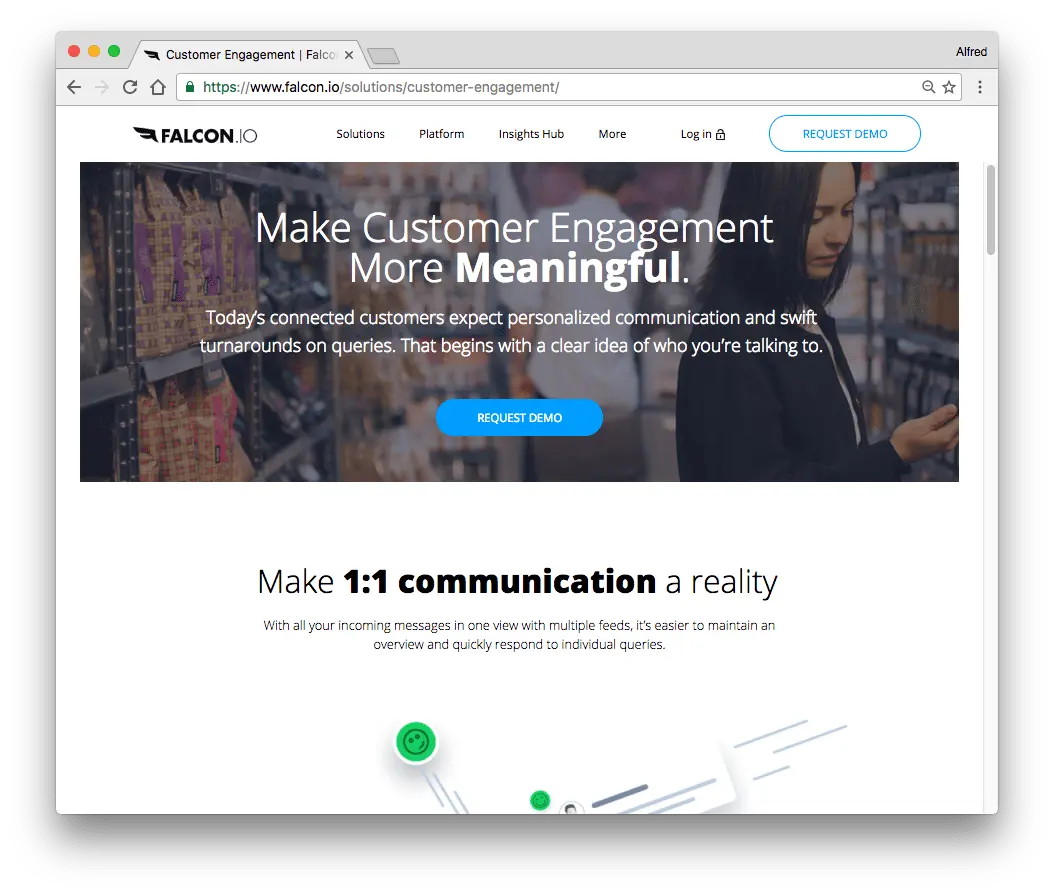
Task: Click the page vertical scrollbar thumb
Action: [990, 210]
